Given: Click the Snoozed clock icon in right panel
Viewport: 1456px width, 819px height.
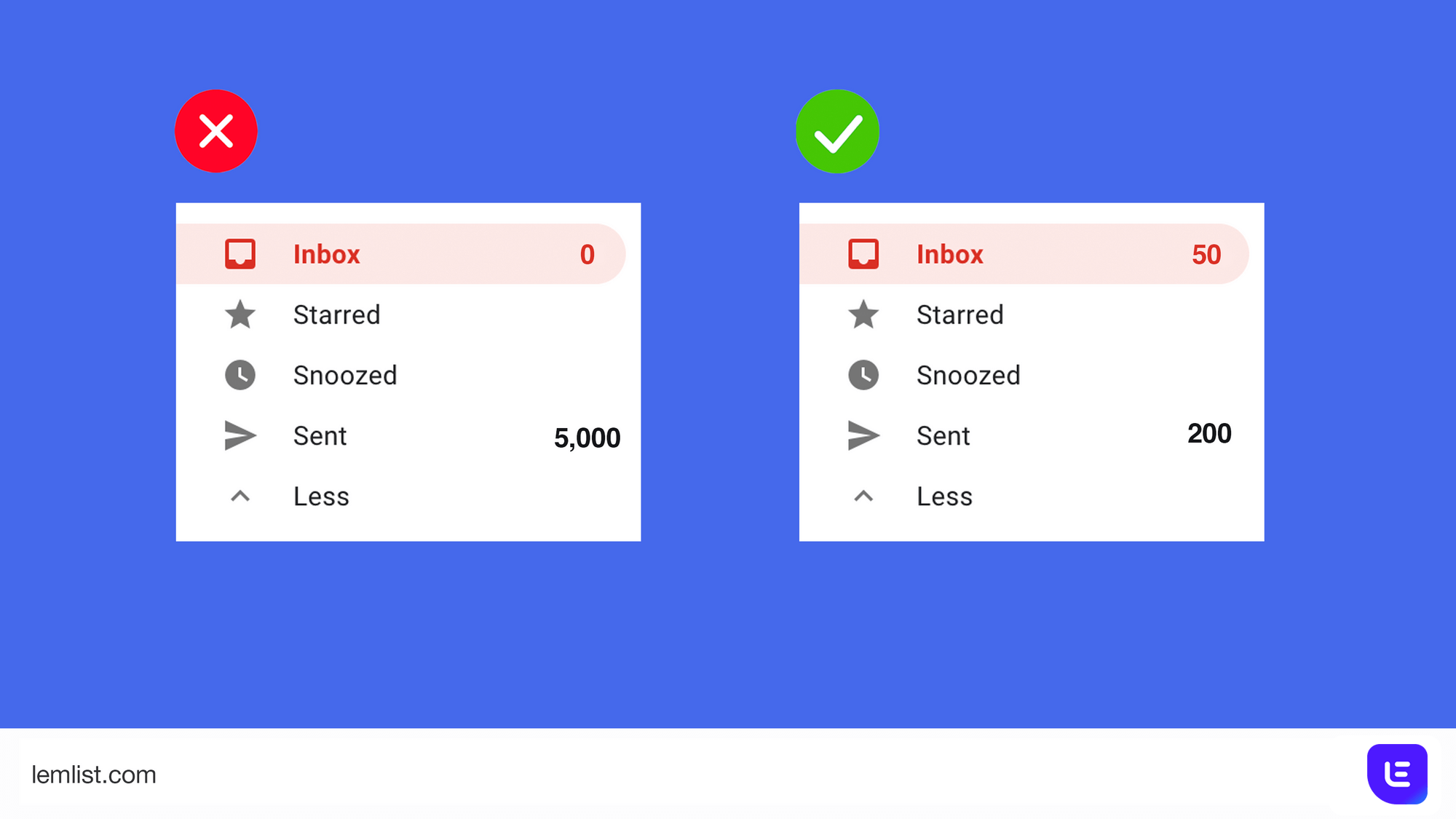Looking at the screenshot, I should 863,375.
